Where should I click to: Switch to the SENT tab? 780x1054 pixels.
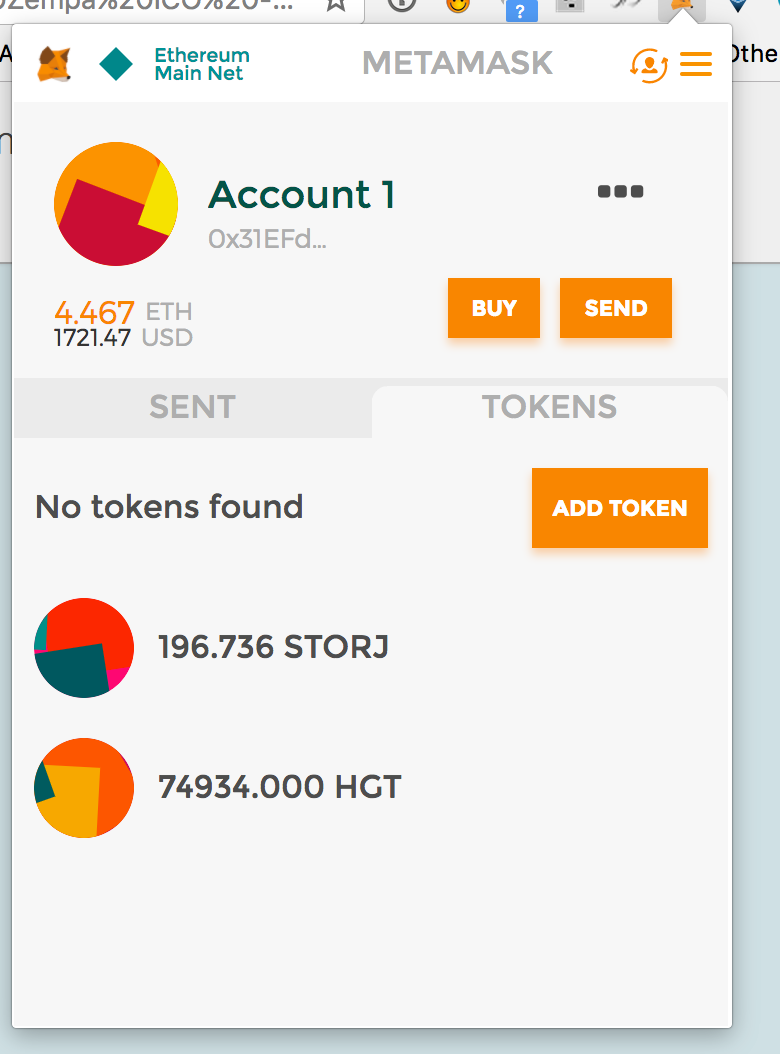[x=193, y=407]
